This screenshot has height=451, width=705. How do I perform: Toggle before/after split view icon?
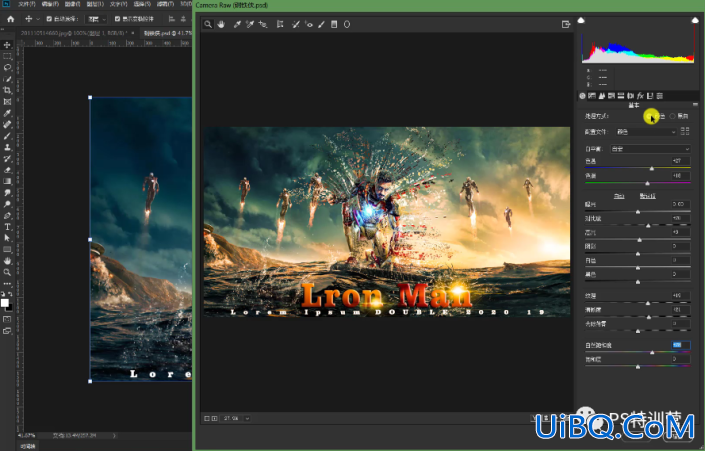[x=214, y=418]
